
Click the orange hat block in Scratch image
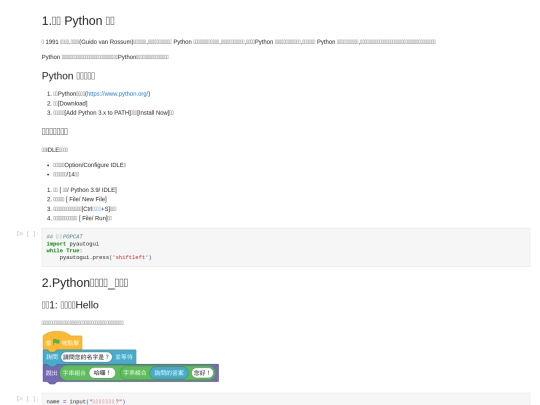tap(62, 340)
